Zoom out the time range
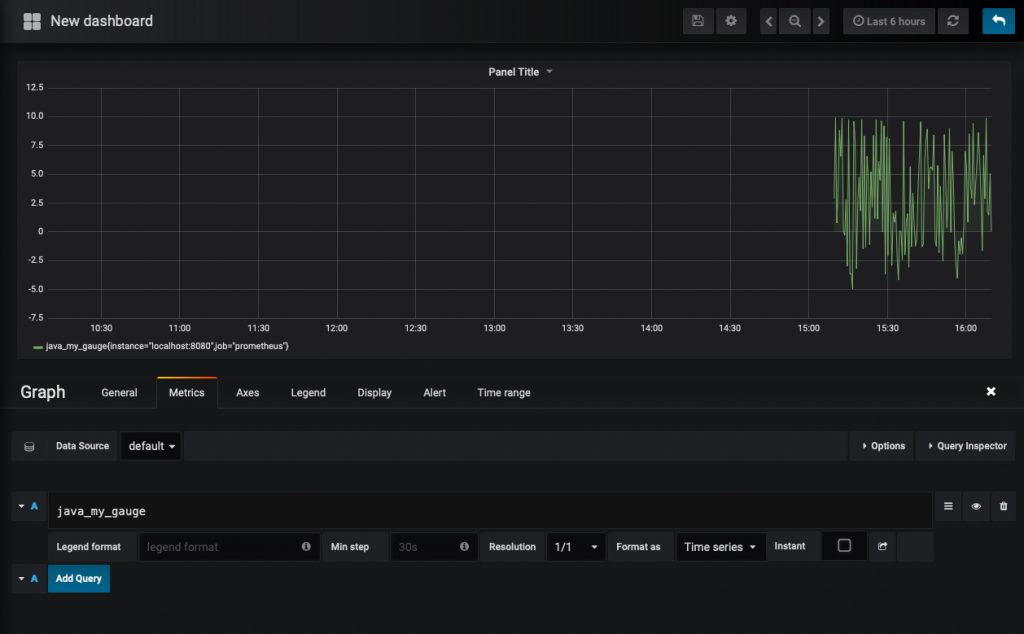The image size is (1024, 634). 795,20
